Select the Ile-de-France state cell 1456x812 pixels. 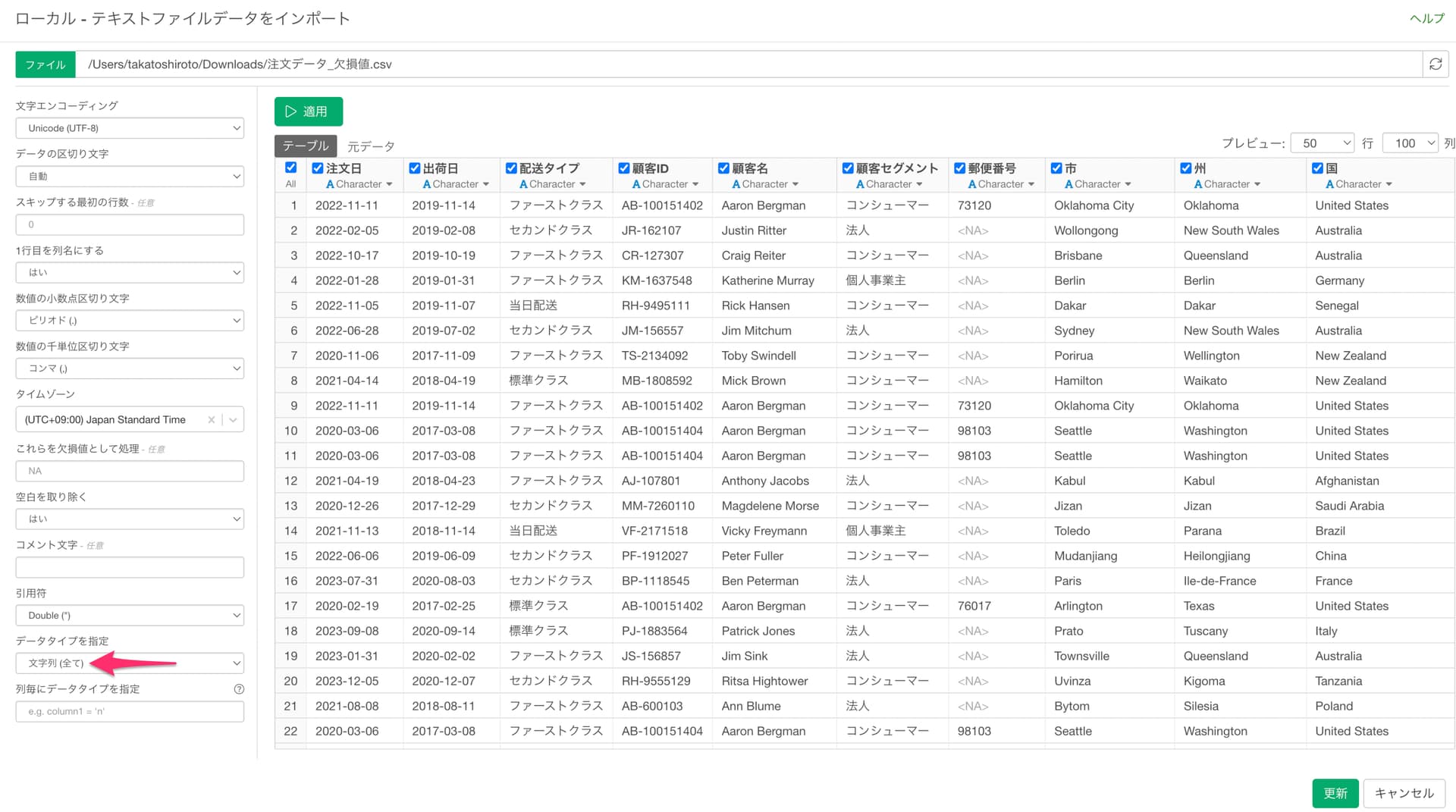(1240, 581)
